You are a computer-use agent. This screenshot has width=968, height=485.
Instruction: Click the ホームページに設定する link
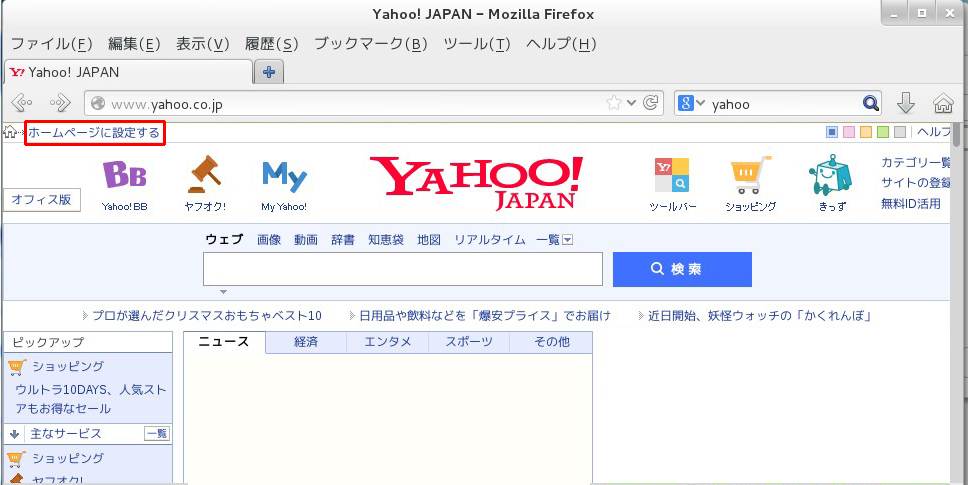[x=94, y=132]
